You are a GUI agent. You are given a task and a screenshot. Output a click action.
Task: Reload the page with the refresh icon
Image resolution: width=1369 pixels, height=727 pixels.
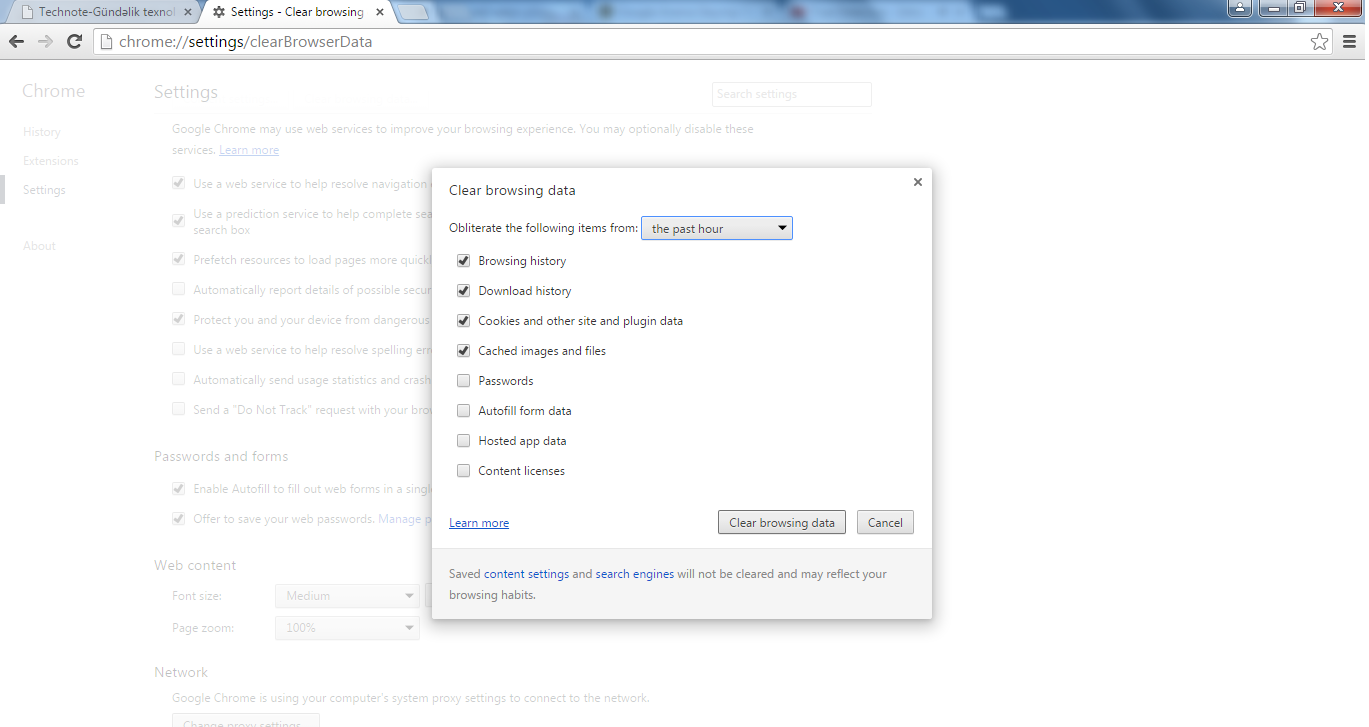74,41
